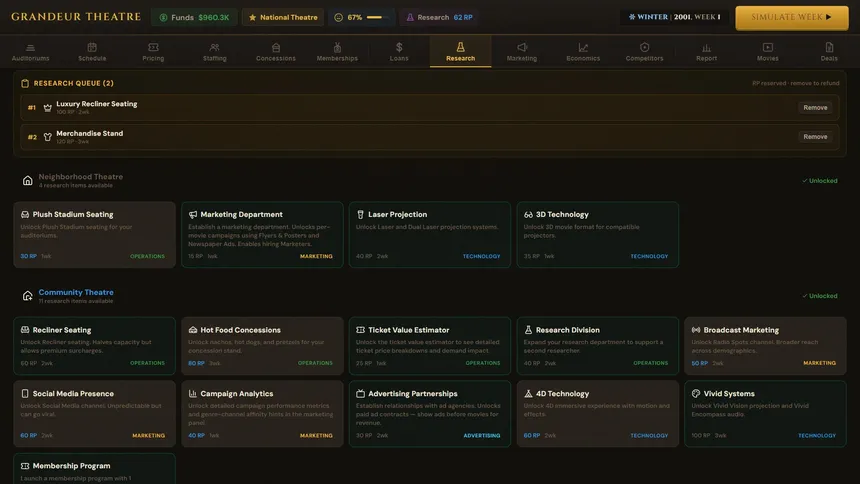This screenshot has height=484, width=860.
Task: Click the flask icon in Research points badge
Action: (410, 18)
